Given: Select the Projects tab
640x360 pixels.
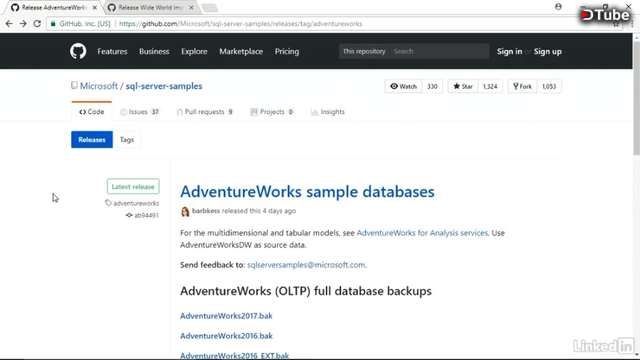Looking at the screenshot, I should coord(271,112).
